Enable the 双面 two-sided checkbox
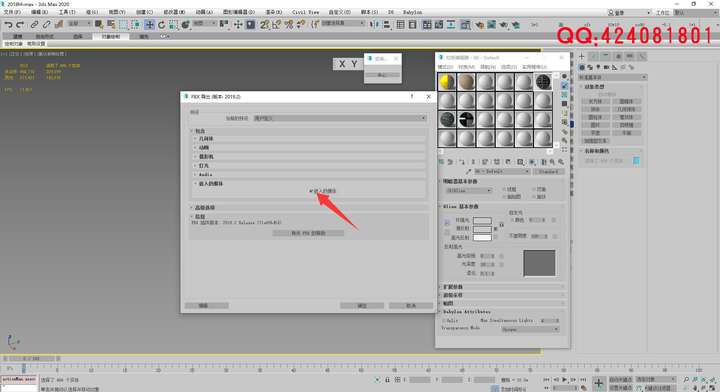 click(x=534, y=189)
